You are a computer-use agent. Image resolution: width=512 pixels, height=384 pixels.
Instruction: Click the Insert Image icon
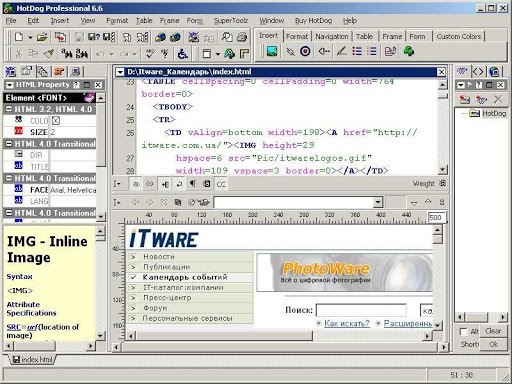272,51
